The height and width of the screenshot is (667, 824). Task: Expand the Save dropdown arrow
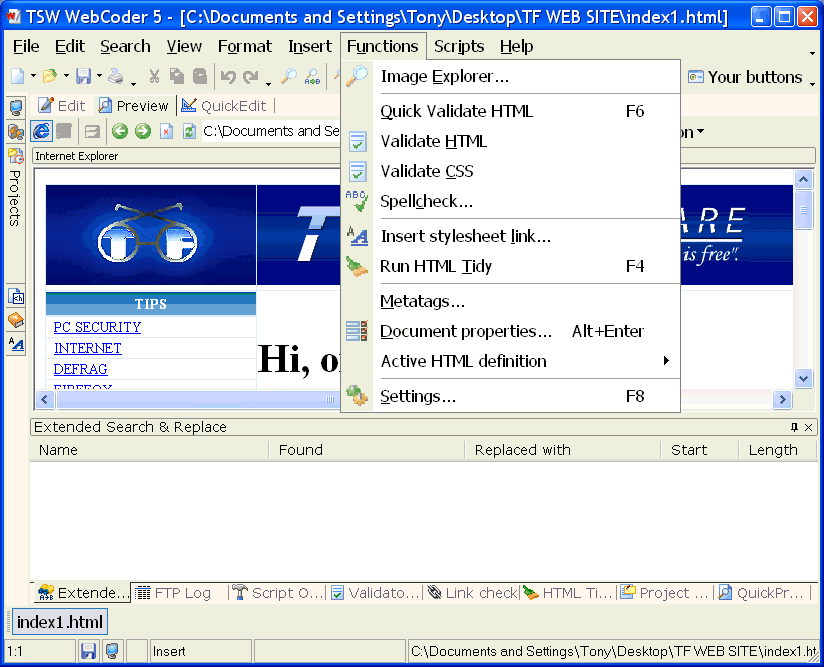pos(99,76)
